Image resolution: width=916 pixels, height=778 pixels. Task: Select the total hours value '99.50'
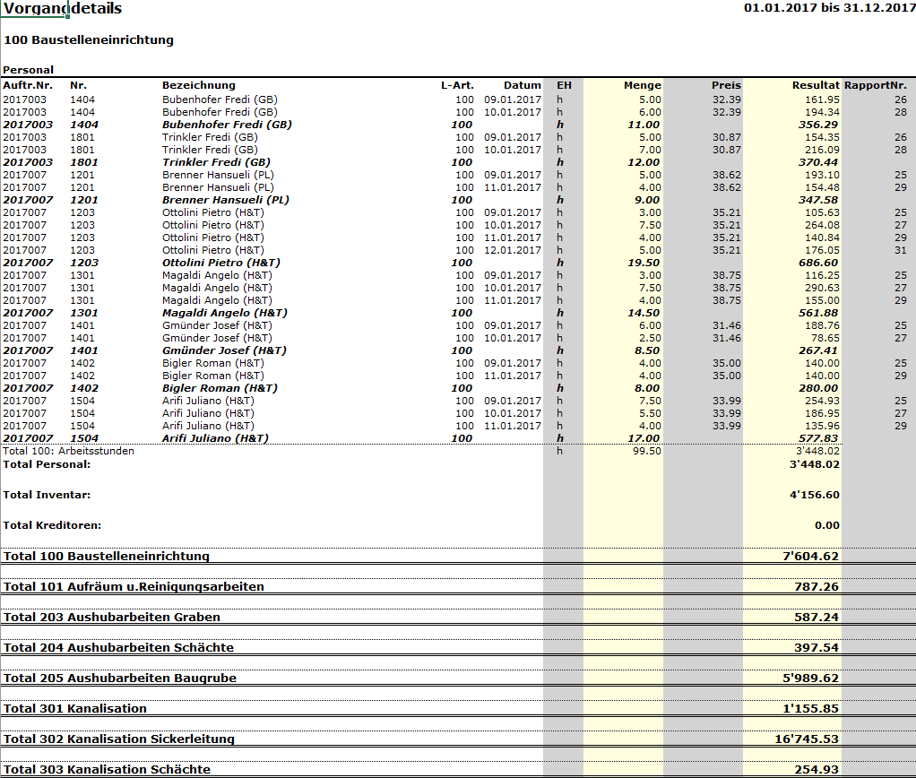point(647,451)
